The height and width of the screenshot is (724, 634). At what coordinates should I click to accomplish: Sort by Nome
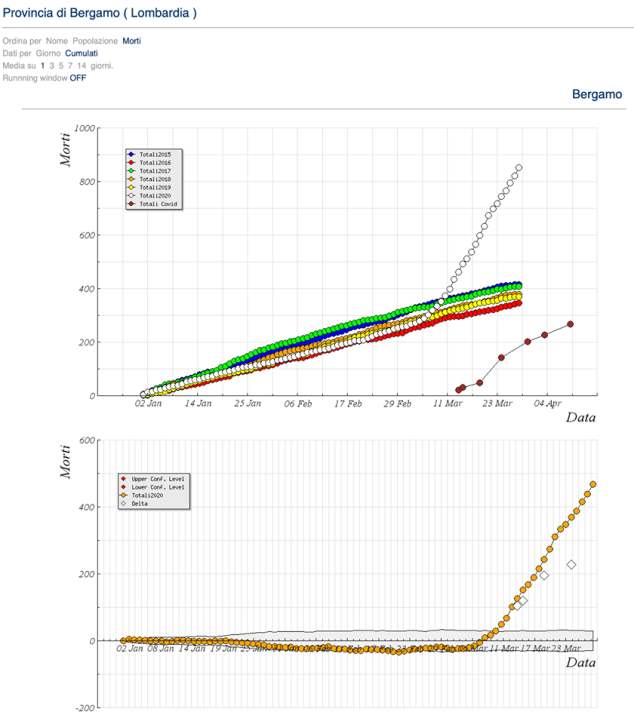point(58,41)
